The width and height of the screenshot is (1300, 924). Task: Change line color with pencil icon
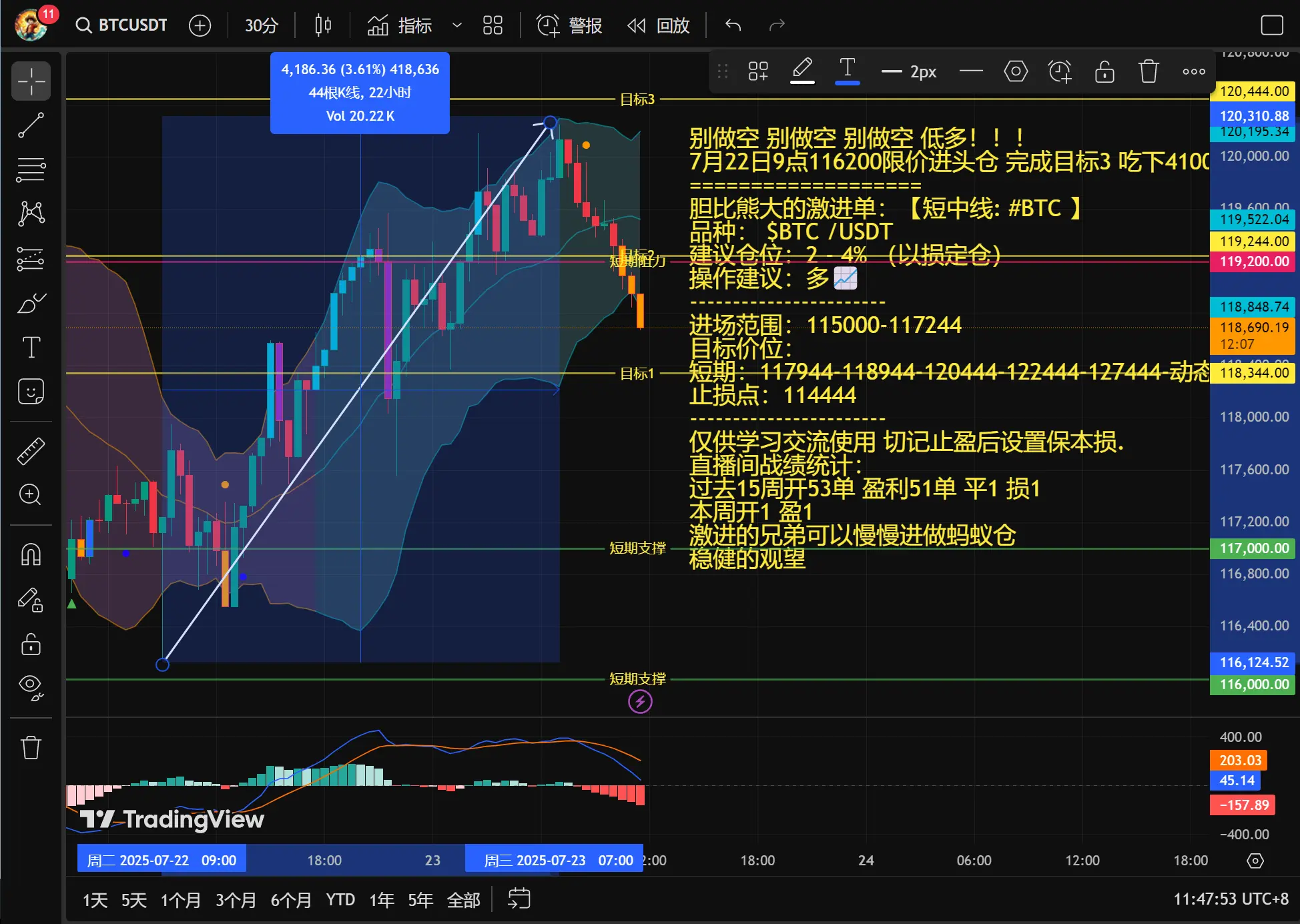click(x=802, y=71)
